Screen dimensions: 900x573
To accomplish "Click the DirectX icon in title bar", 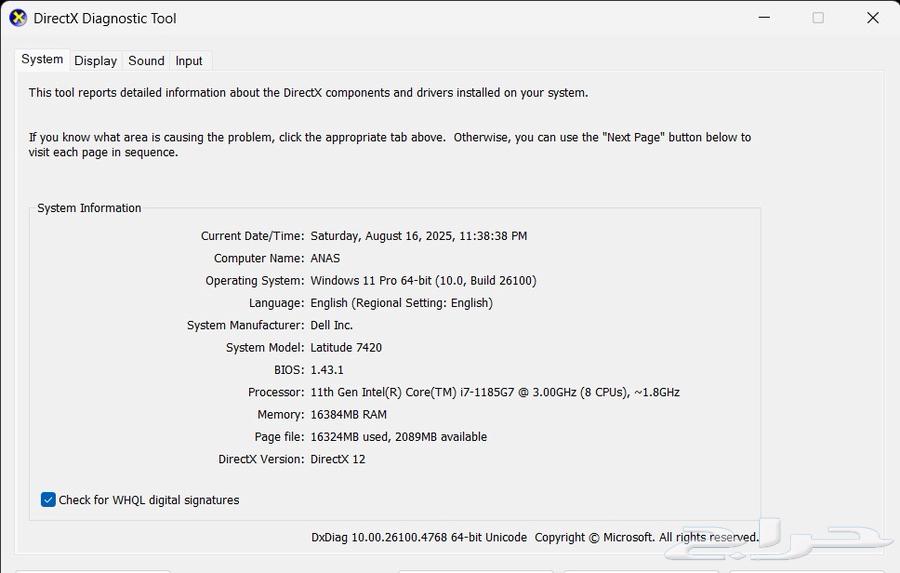I will pos(18,18).
